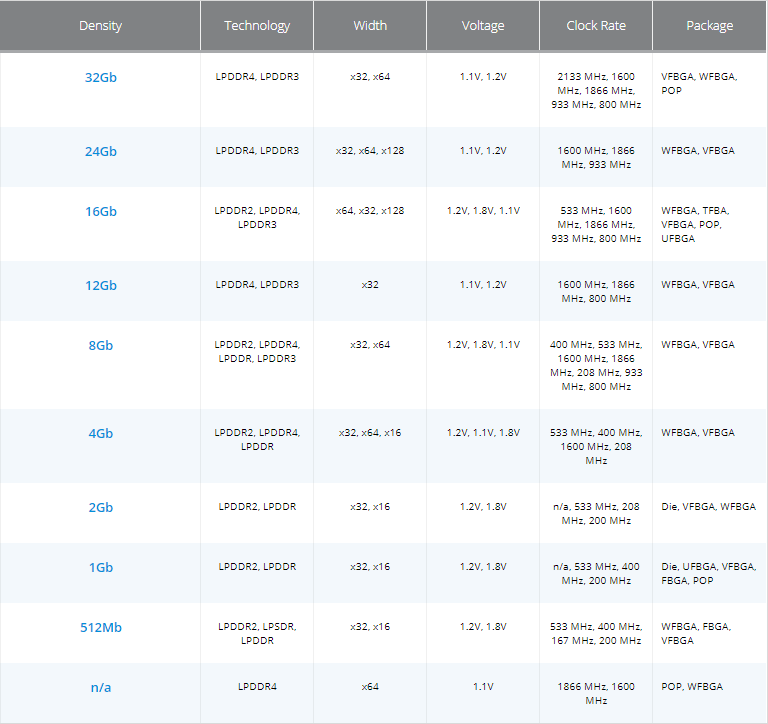Open the 4Gb density link
The image size is (768, 724).
pyautogui.click(x=100, y=433)
